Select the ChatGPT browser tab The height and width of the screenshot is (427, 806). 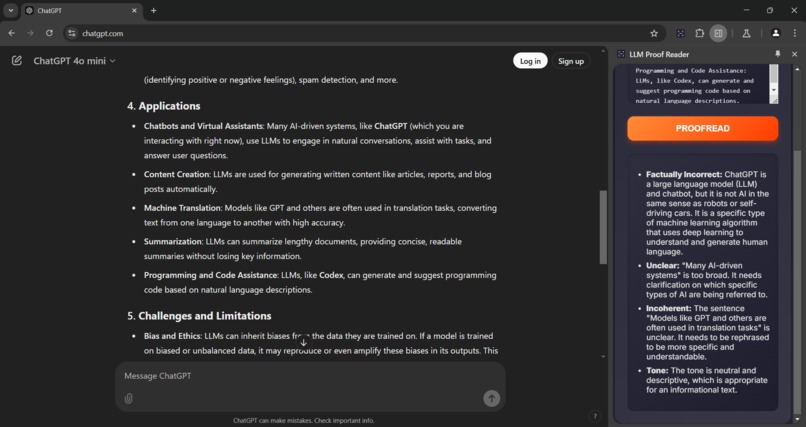click(82, 10)
